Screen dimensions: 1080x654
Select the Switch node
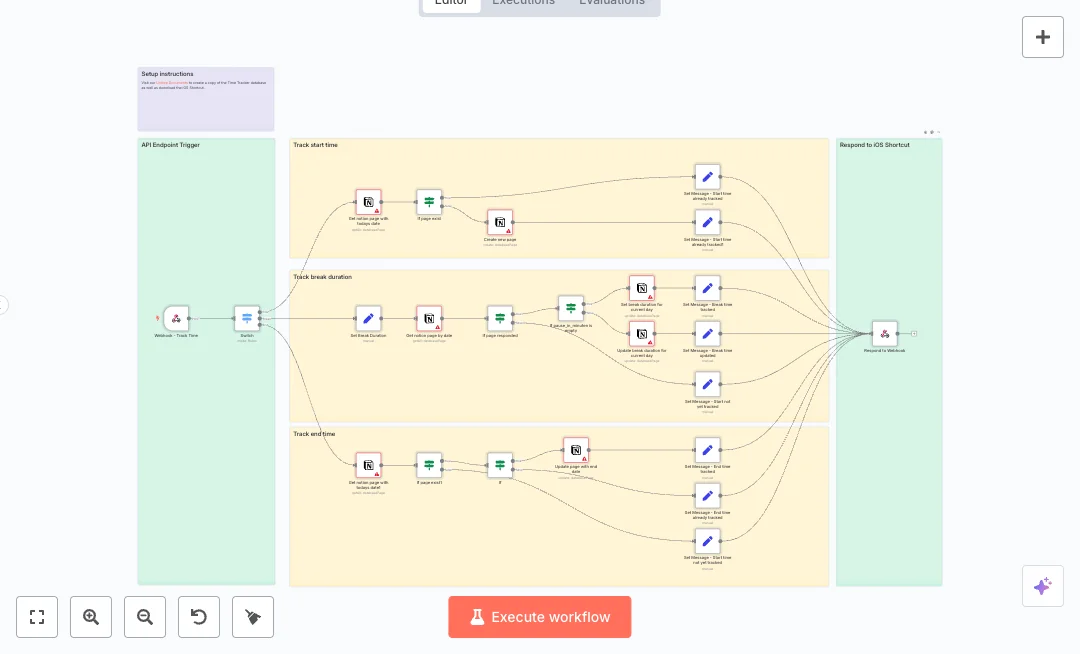[x=247, y=319]
